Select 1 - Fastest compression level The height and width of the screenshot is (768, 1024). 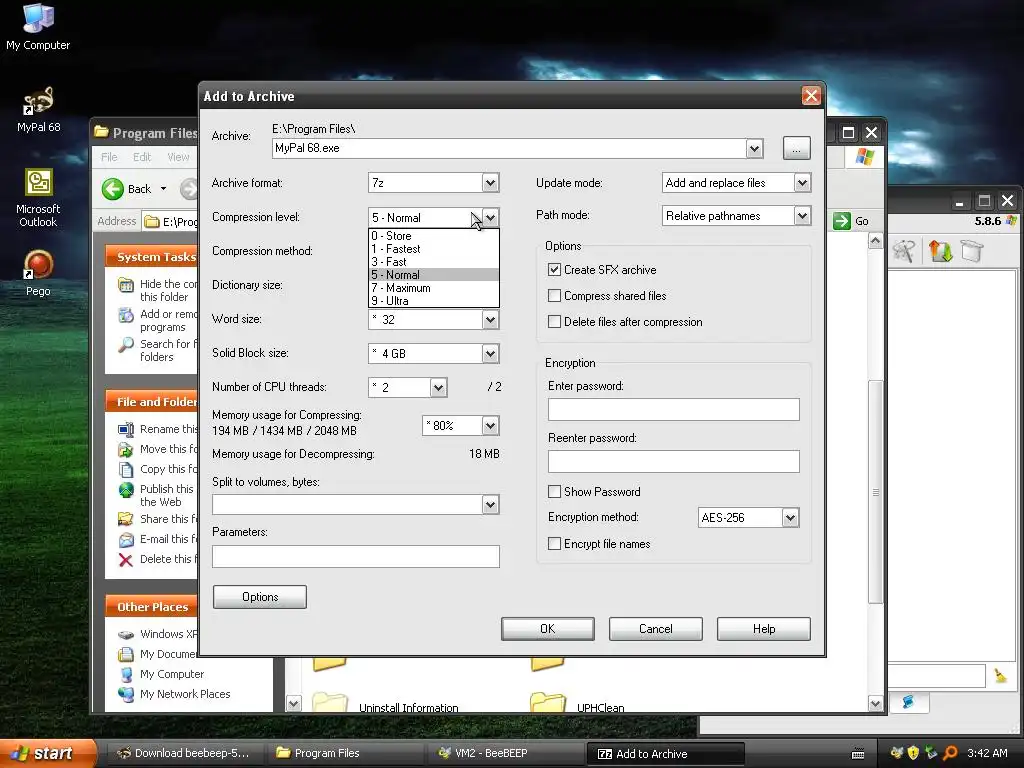[434, 249]
